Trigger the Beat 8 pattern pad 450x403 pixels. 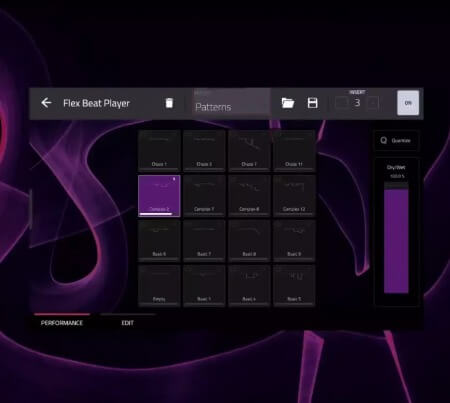point(249,241)
